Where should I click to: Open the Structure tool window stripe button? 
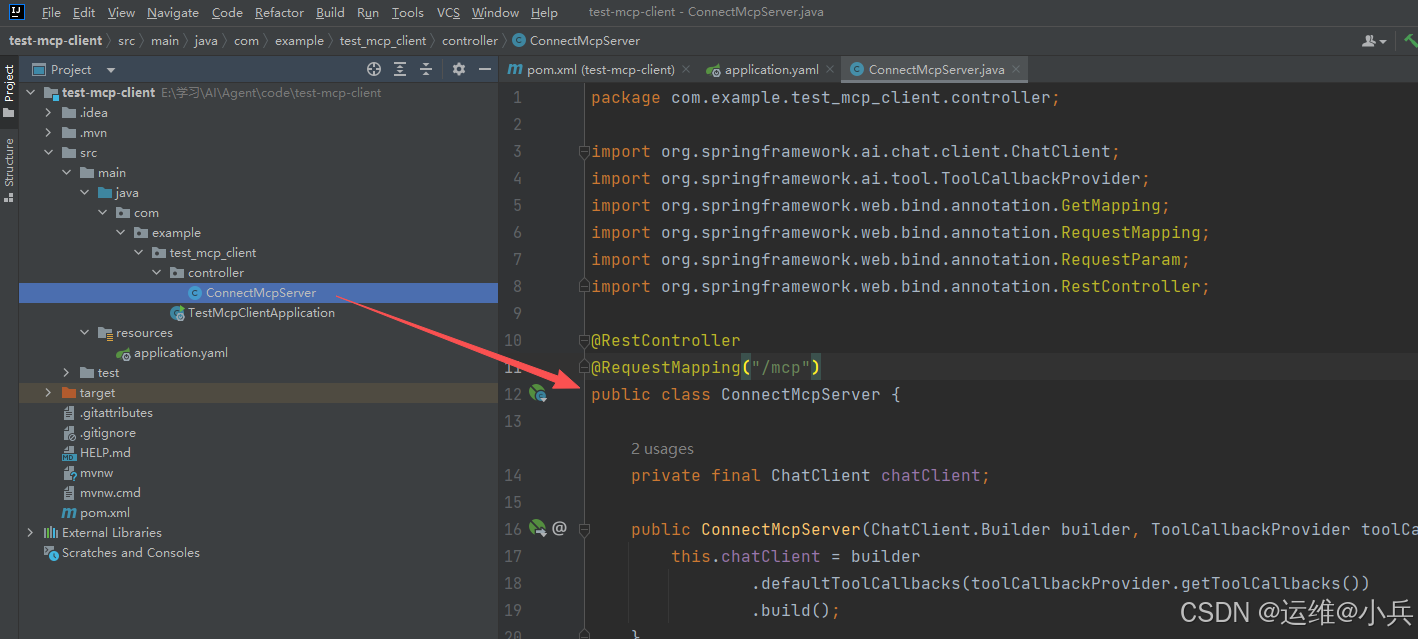point(9,170)
